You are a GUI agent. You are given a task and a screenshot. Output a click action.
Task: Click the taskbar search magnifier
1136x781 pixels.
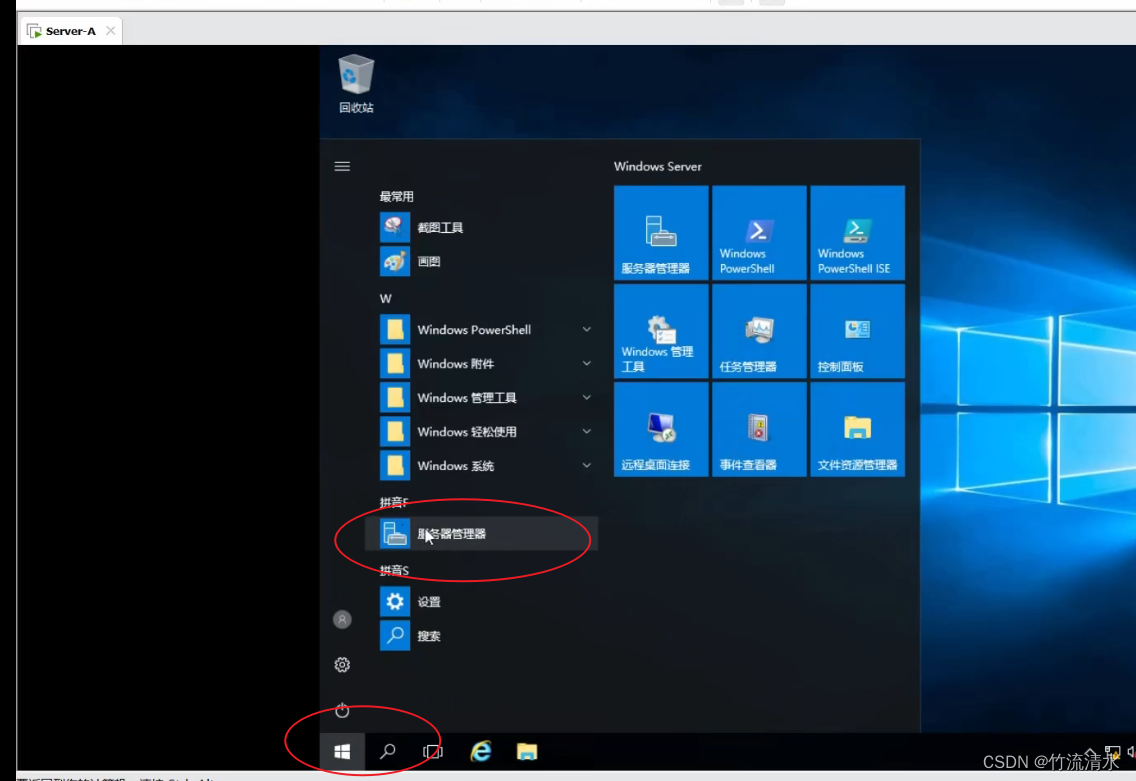[388, 752]
